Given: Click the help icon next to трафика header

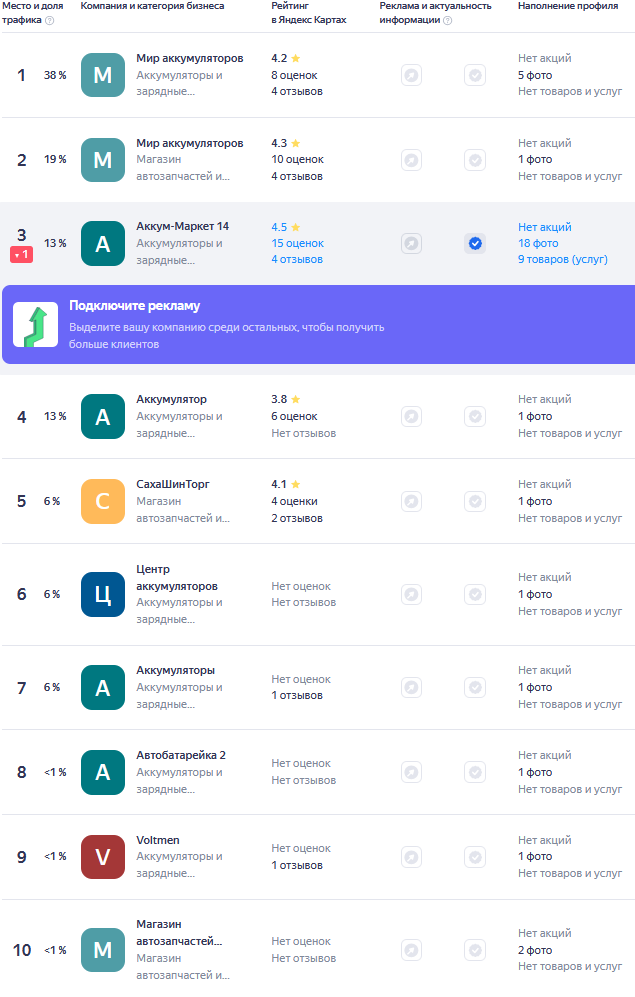Looking at the screenshot, I should (50, 20).
